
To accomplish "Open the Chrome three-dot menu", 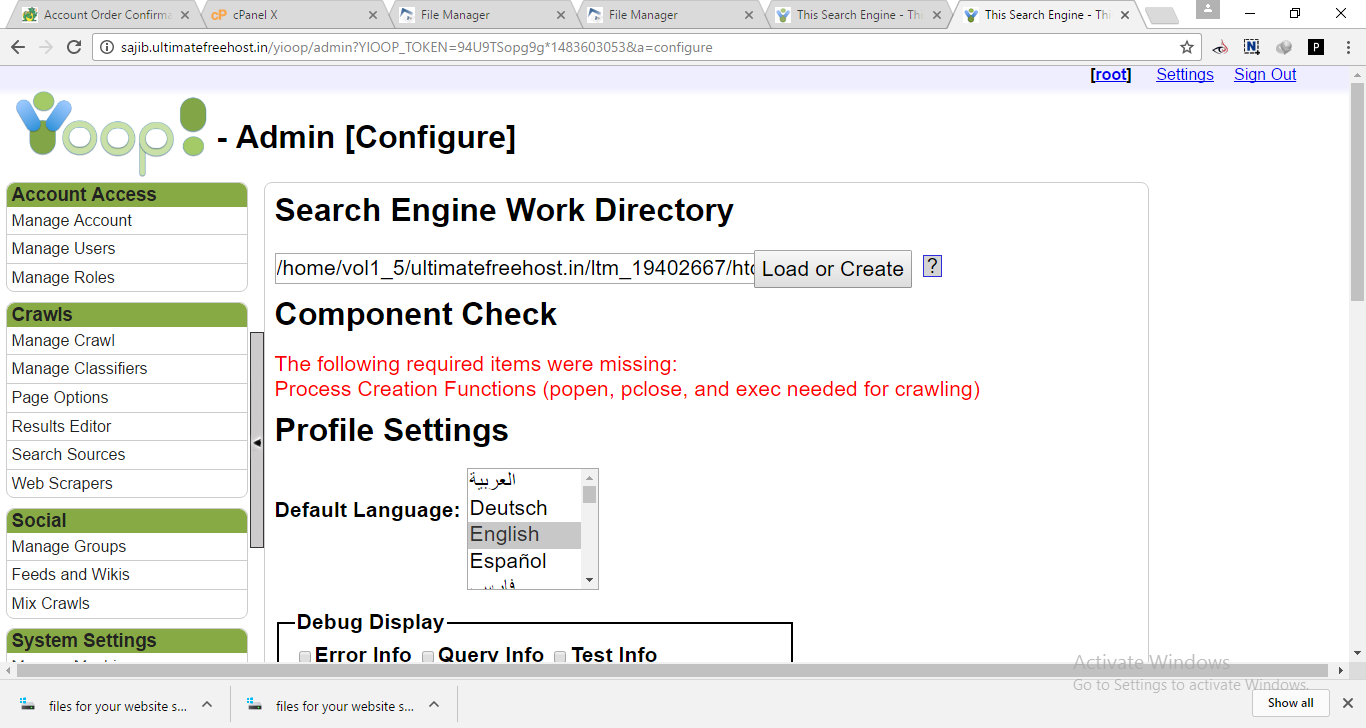I will pos(1346,47).
